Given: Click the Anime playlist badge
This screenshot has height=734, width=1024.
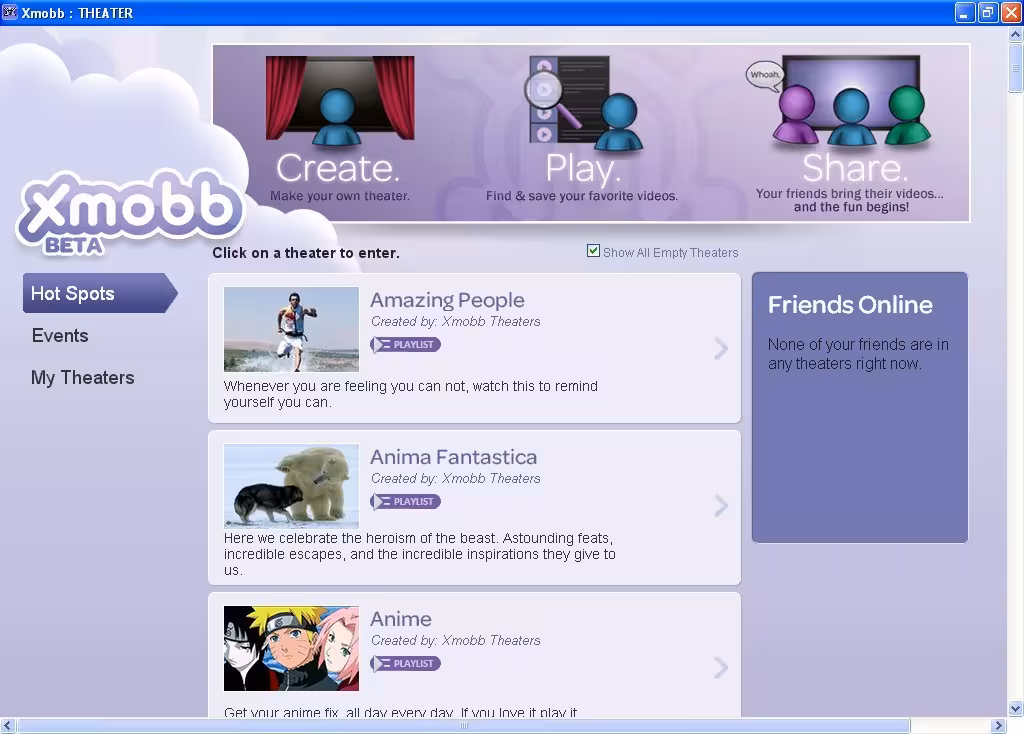Looking at the screenshot, I should pyautogui.click(x=405, y=664).
